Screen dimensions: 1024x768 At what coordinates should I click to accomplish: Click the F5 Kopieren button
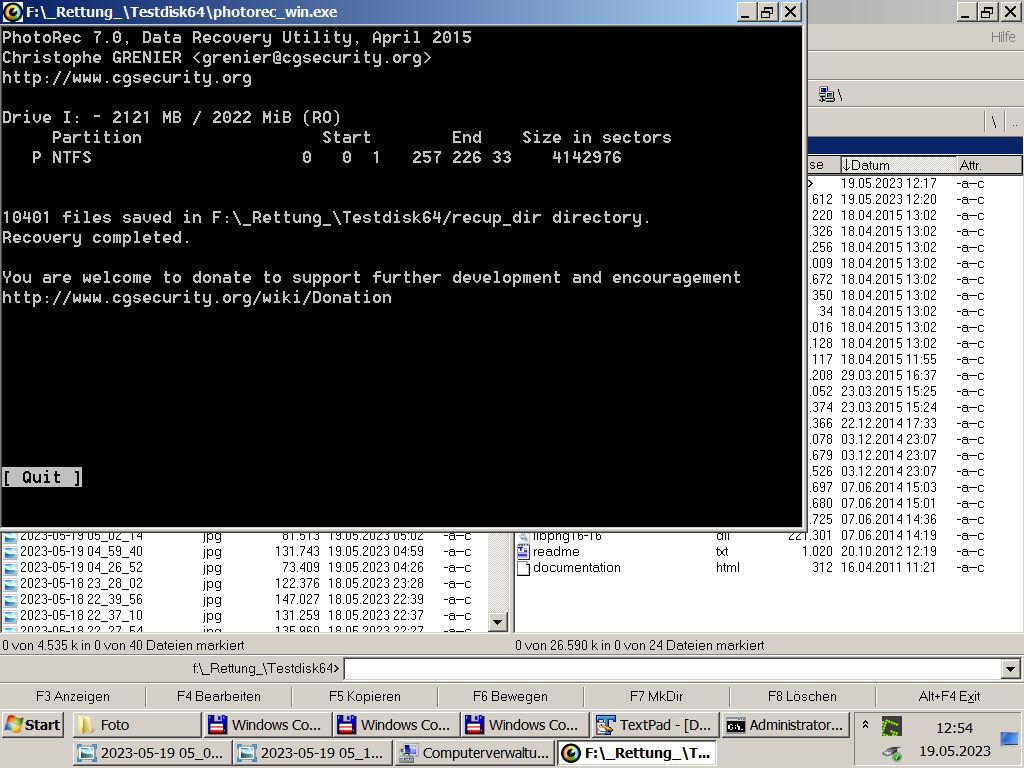364,696
